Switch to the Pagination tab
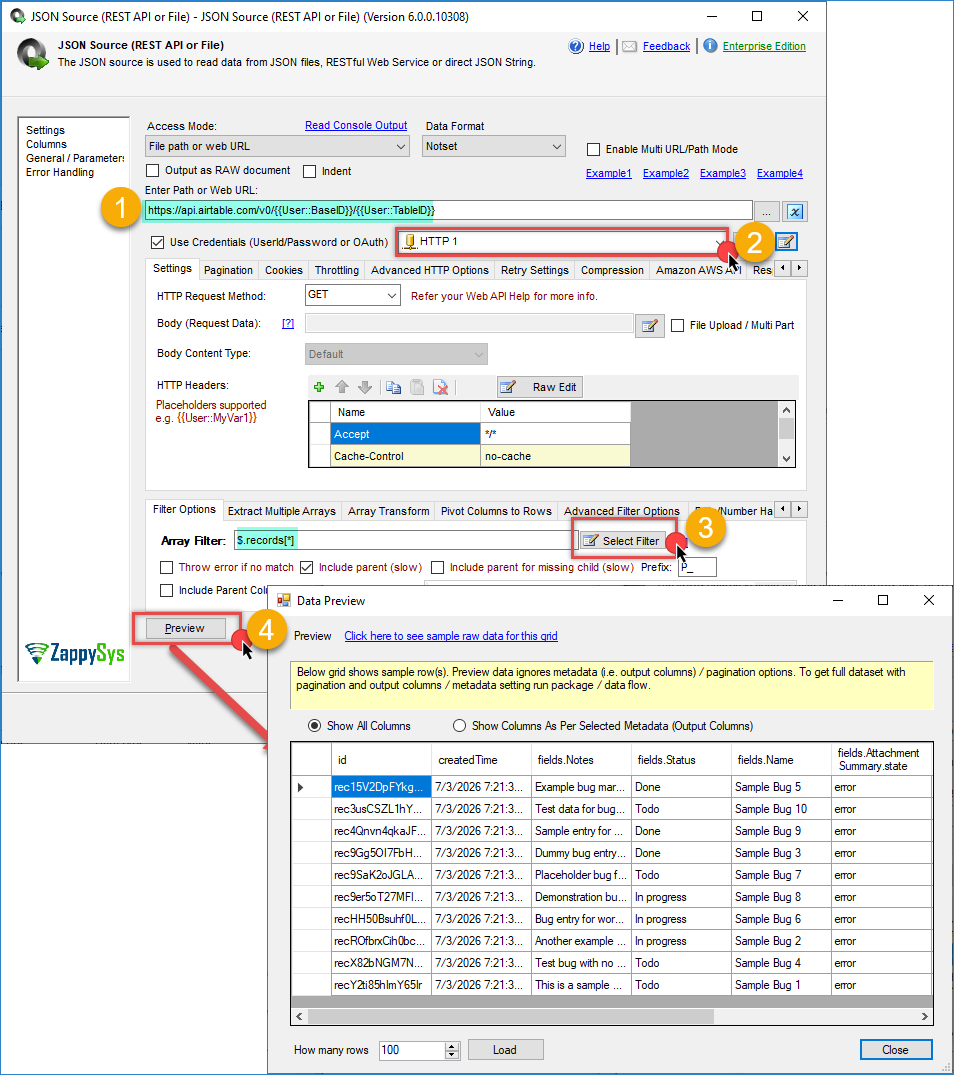The image size is (954, 1075). click(x=228, y=270)
